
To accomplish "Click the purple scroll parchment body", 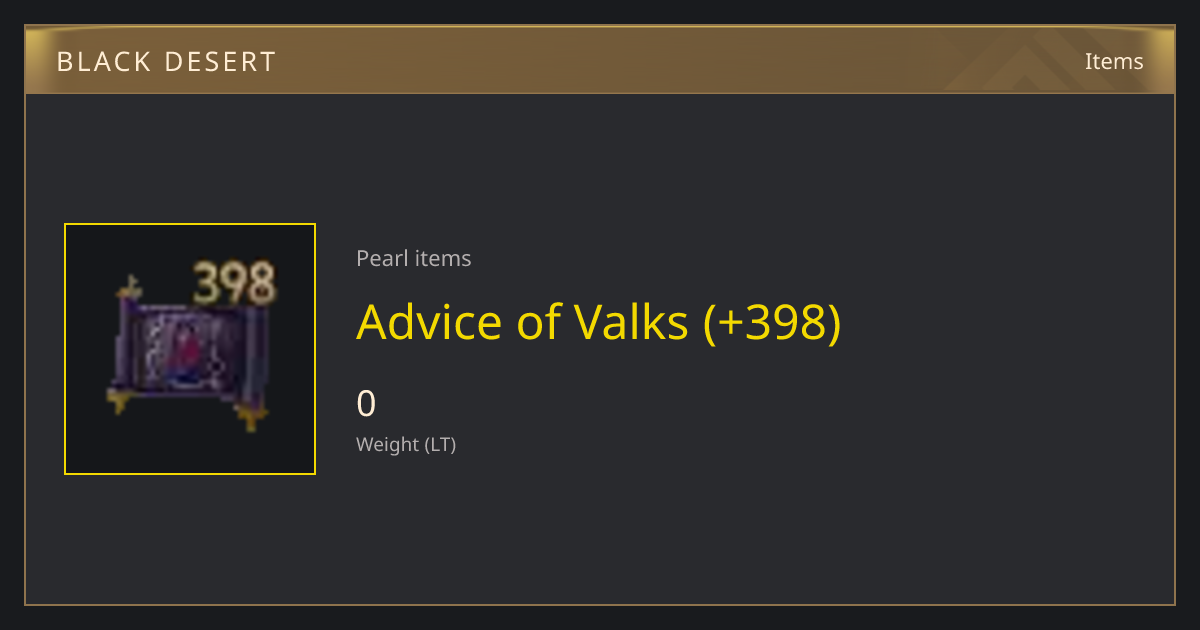I will pyautogui.click(x=189, y=352).
